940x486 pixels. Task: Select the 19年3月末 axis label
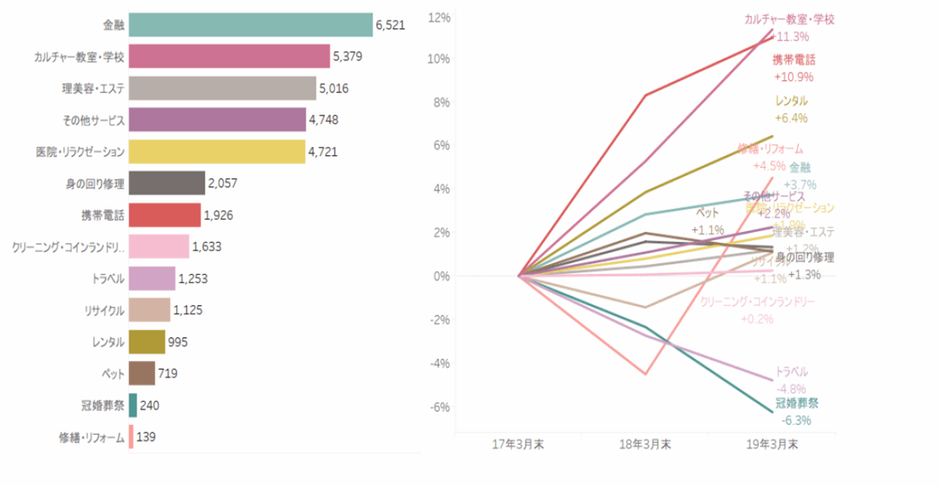tap(772, 445)
